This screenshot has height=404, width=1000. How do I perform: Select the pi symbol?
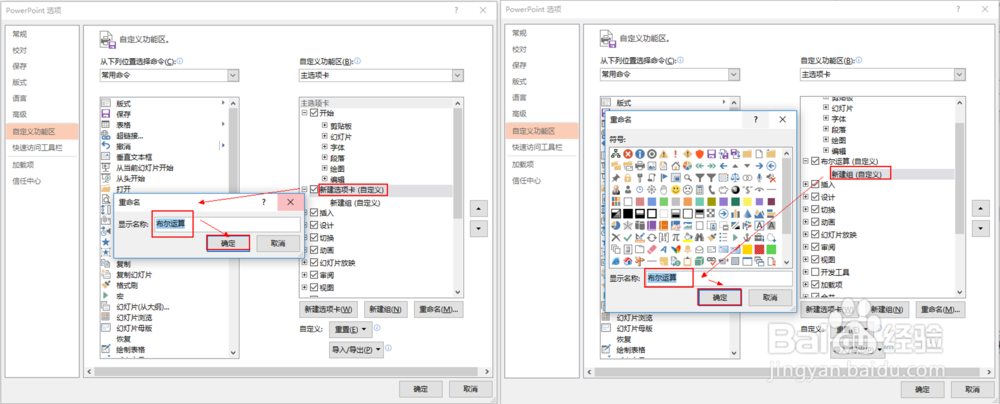click(676, 237)
